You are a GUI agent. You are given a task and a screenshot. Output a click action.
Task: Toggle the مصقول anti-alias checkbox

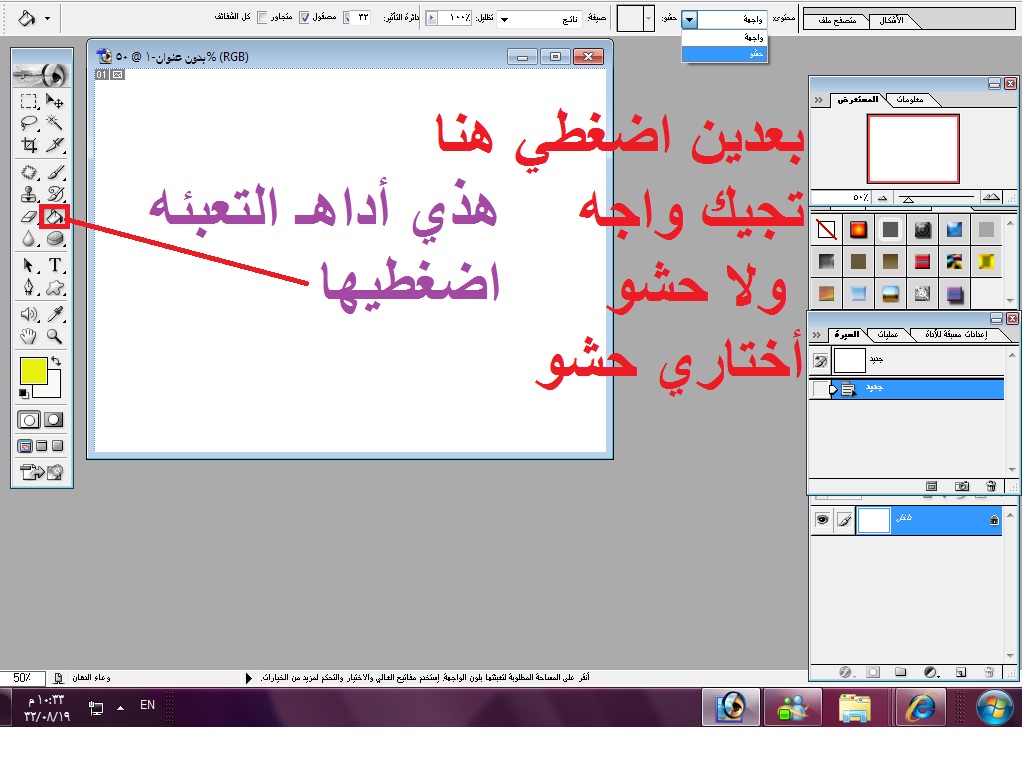coord(305,18)
